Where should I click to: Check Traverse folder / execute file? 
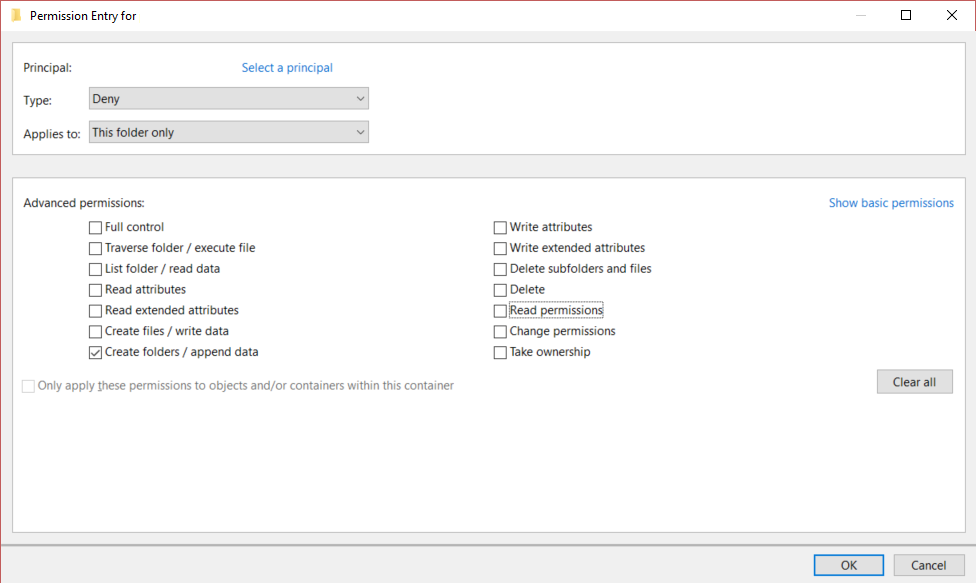coord(95,248)
